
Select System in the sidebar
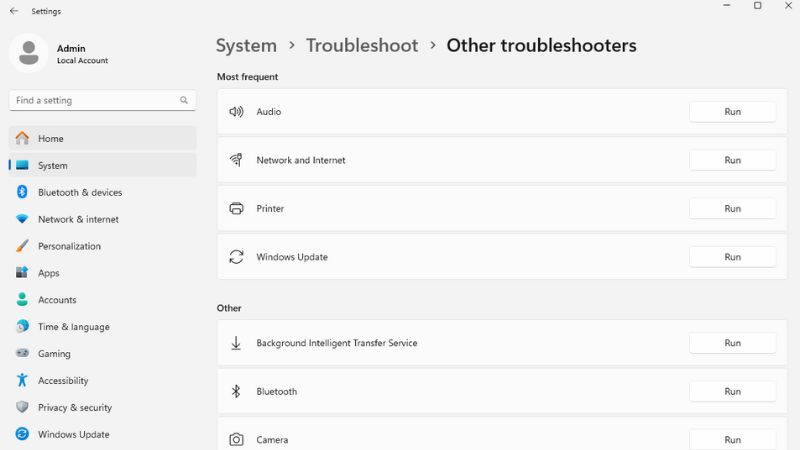(103, 165)
